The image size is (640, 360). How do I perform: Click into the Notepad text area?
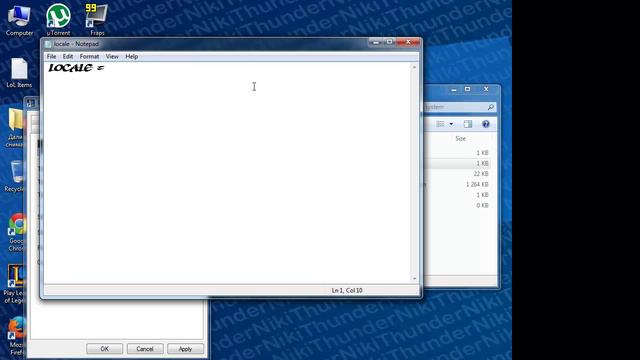(x=227, y=173)
